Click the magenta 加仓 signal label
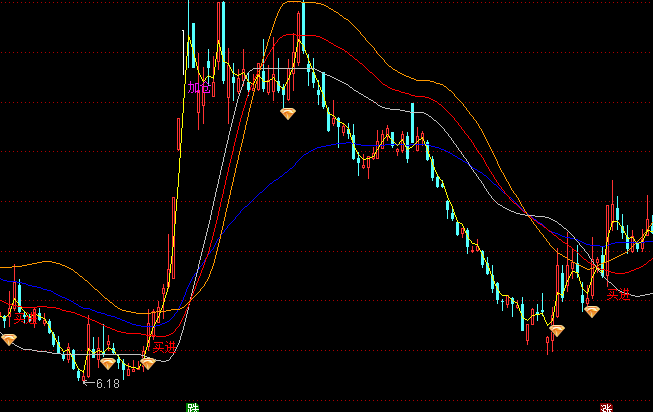Viewport: 653px width, 412px height. pos(200,88)
